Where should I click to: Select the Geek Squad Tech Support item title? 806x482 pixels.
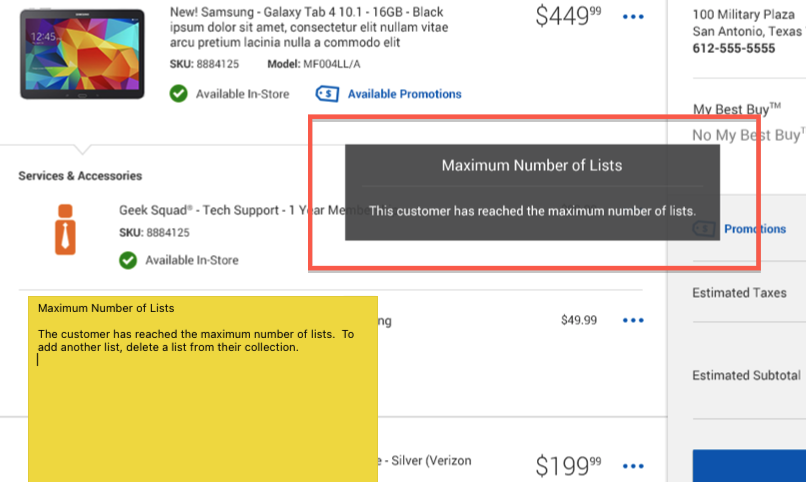coord(230,210)
